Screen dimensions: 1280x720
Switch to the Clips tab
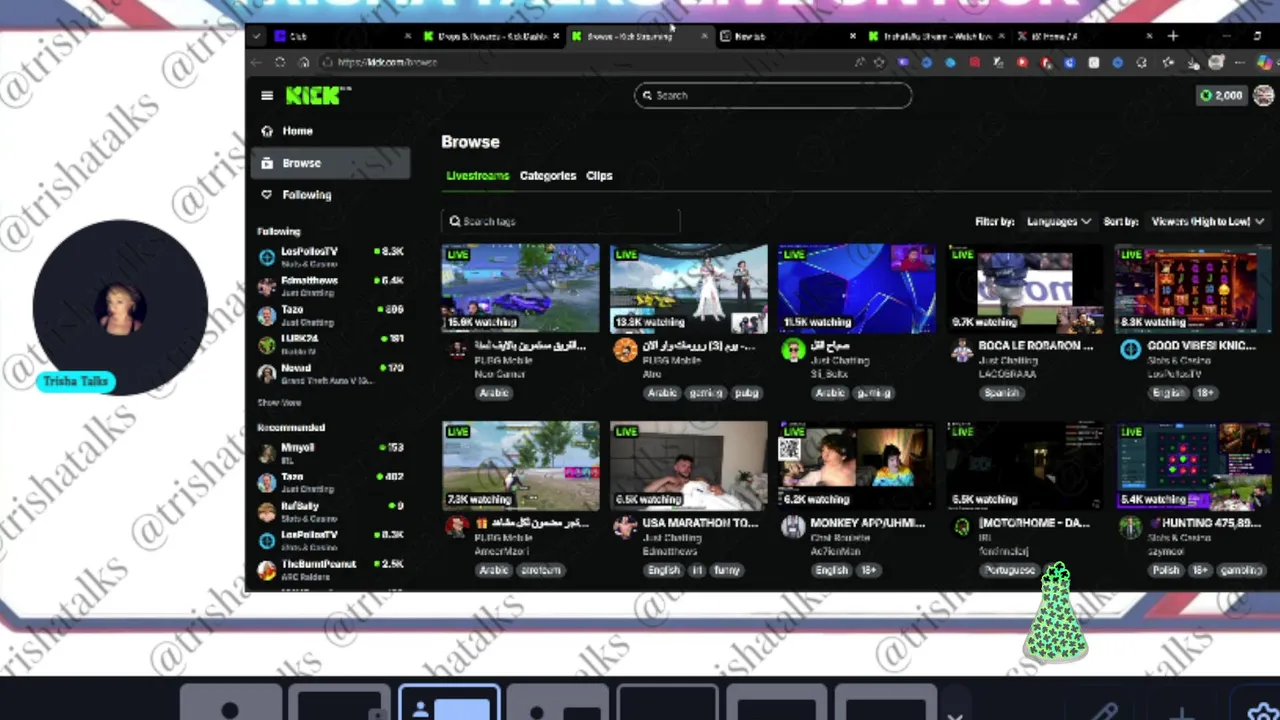(x=599, y=176)
